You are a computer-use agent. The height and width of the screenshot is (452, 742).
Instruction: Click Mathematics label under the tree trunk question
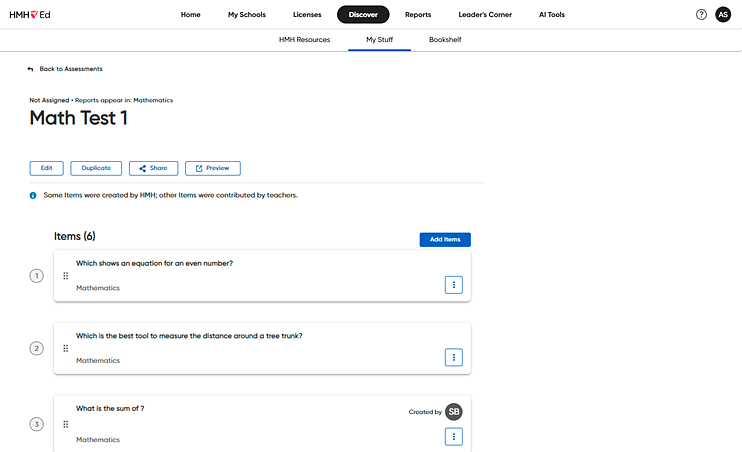coord(98,360)
